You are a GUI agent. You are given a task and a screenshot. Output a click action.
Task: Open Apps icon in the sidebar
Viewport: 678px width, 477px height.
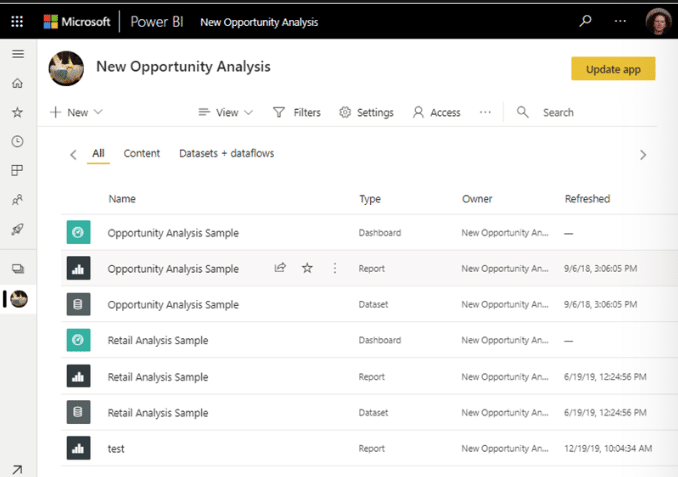point(17,170)
